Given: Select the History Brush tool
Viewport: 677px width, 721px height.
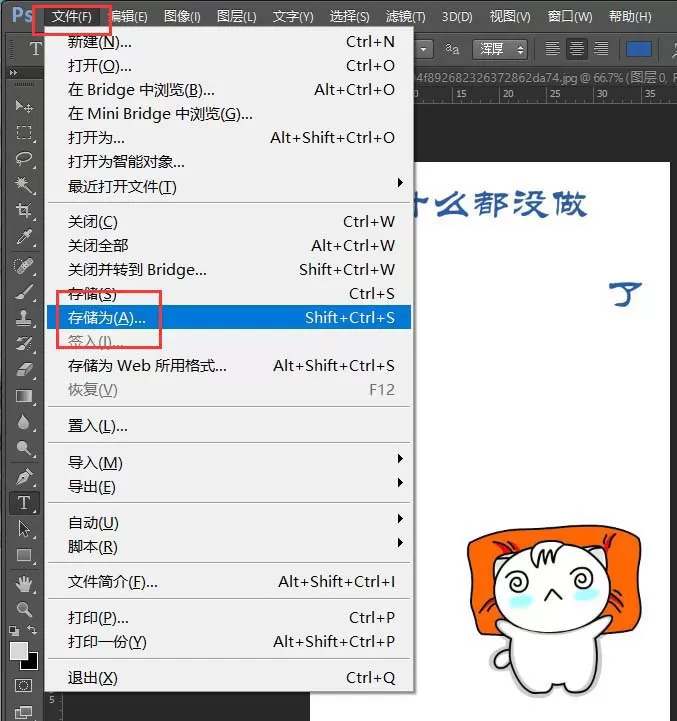Looking at the screenshot, I should (23, 344).
